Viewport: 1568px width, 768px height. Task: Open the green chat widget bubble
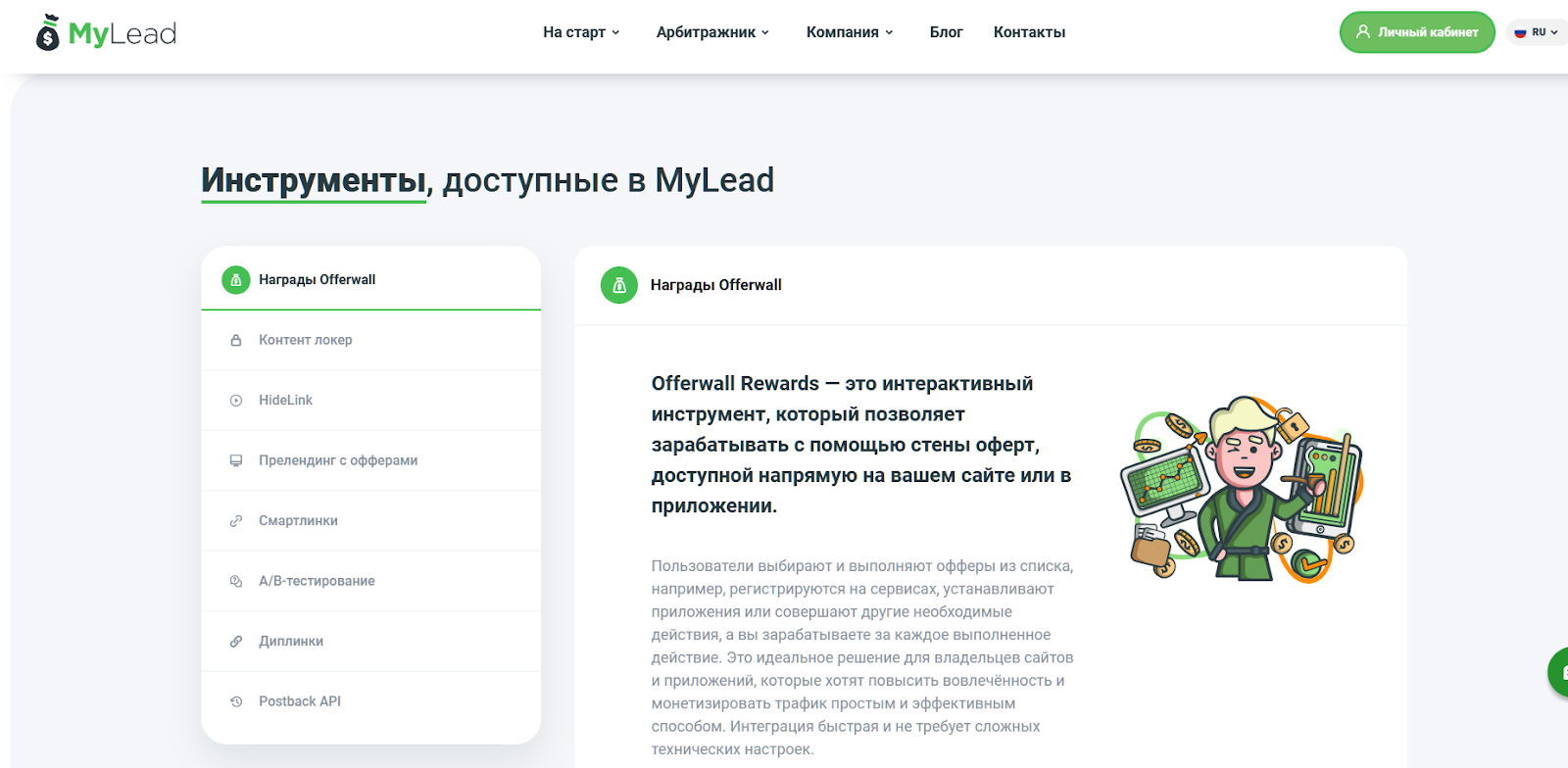(1558, 672)
